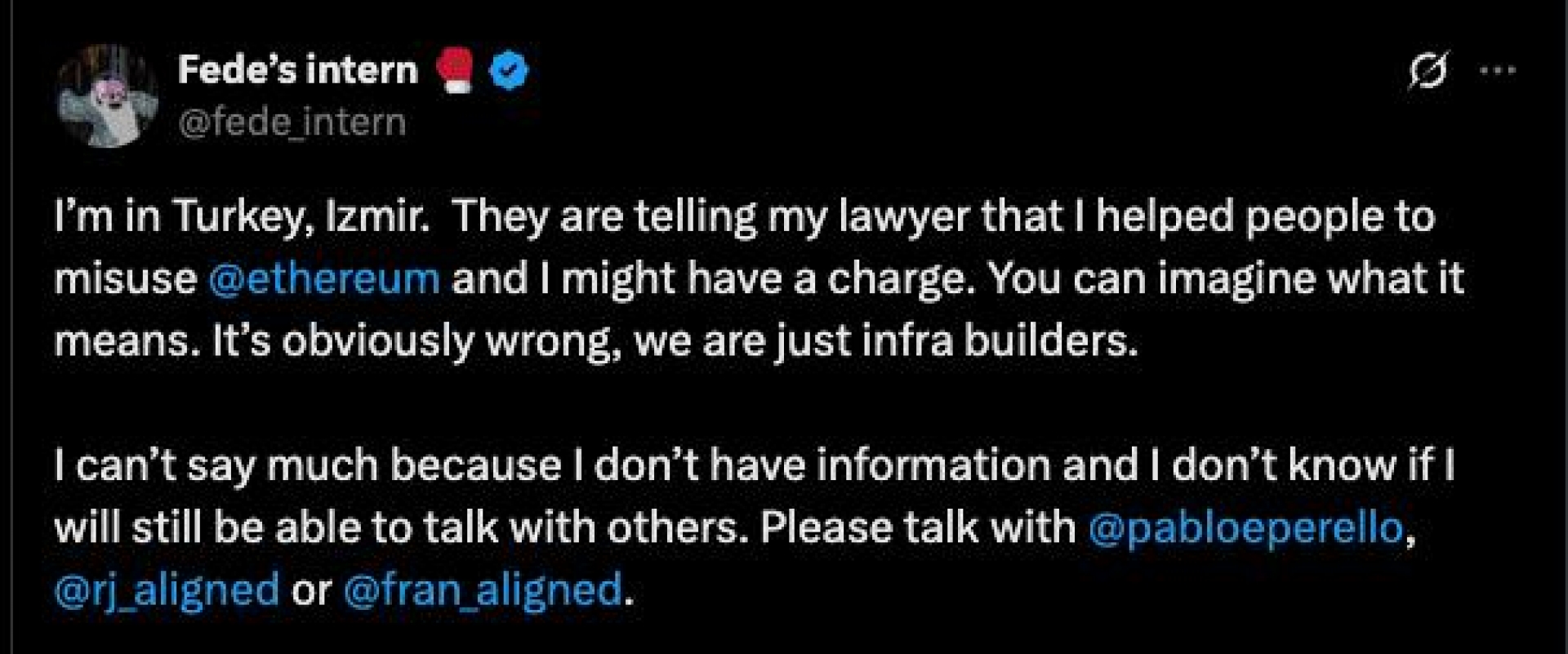
Task: Open the @ethereum mention link
Action: pyautogui.click(x=324, y=279)
